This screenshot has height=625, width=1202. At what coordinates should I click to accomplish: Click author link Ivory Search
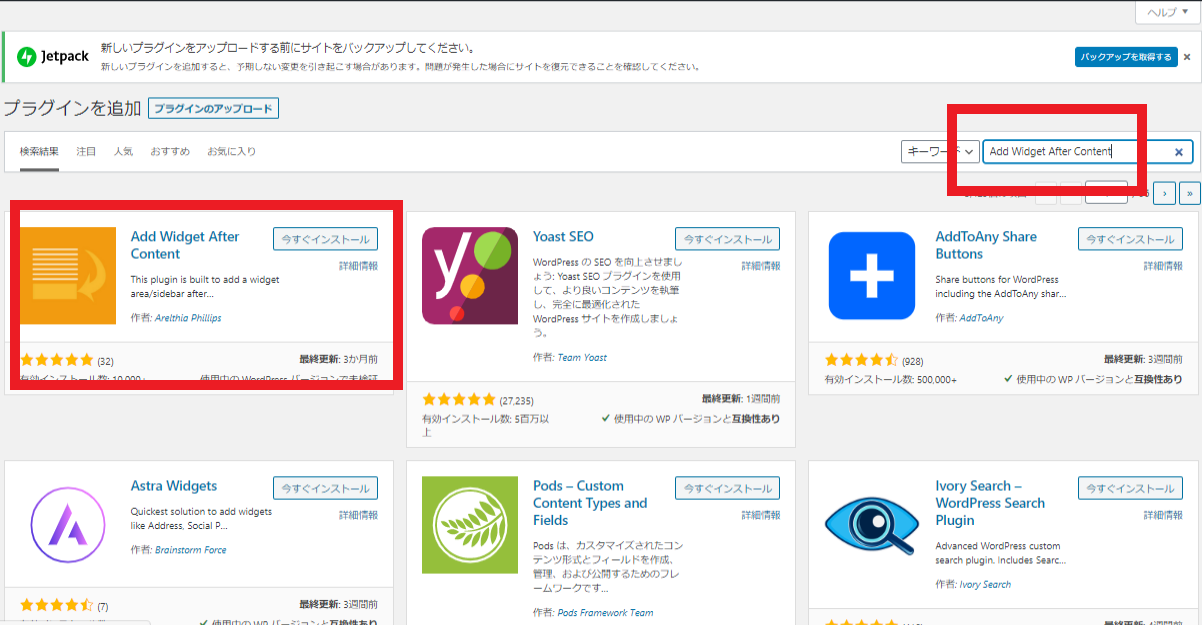coord(985,584)
